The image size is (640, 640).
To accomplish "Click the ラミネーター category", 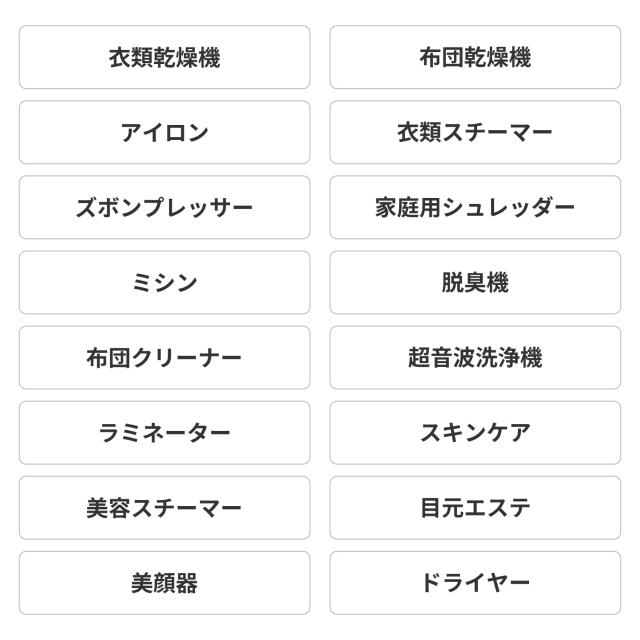I will pos(164,433).
